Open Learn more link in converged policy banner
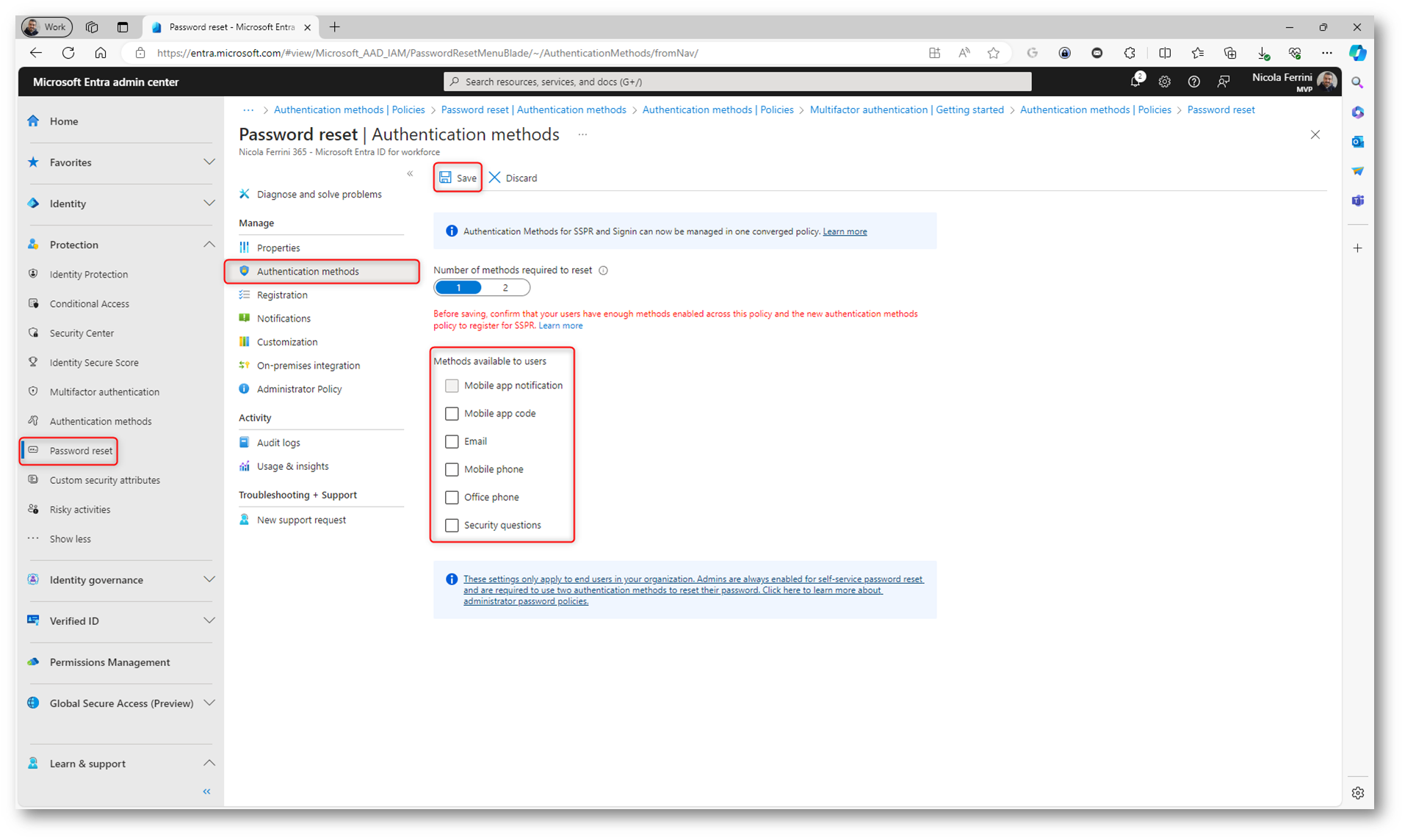This screenshot has width=1405, height=840. 845,231
